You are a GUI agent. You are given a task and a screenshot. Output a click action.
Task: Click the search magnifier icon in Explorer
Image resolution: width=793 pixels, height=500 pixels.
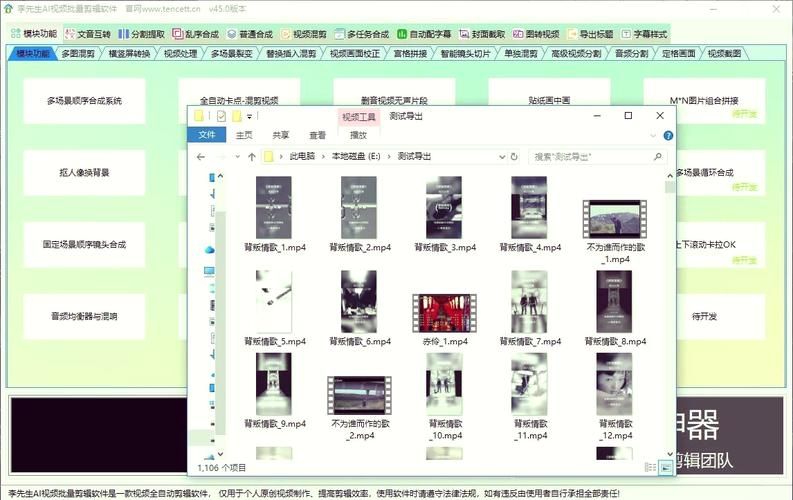click(657, 157)
